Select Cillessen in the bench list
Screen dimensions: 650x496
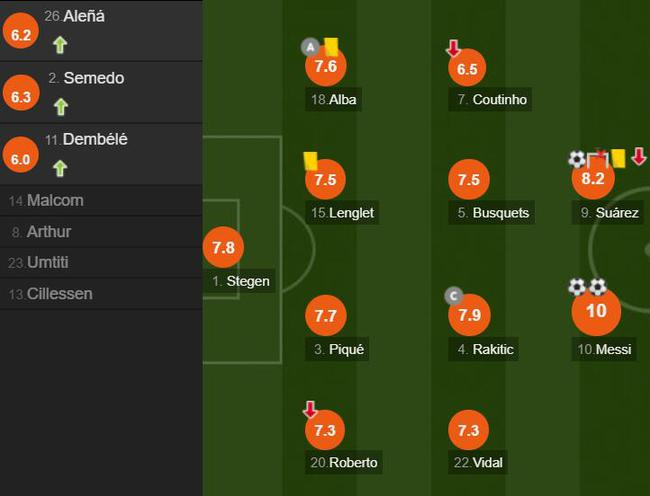[101, 294]
